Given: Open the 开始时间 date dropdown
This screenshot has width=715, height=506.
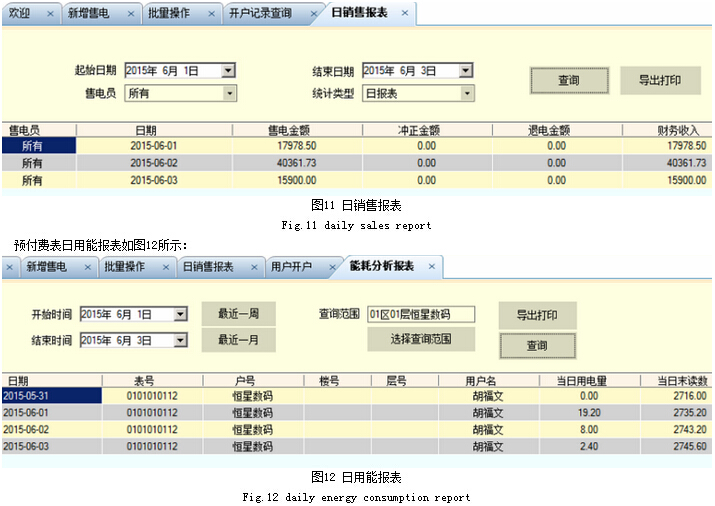Looking at the screenshot, I should coord(181,315).
